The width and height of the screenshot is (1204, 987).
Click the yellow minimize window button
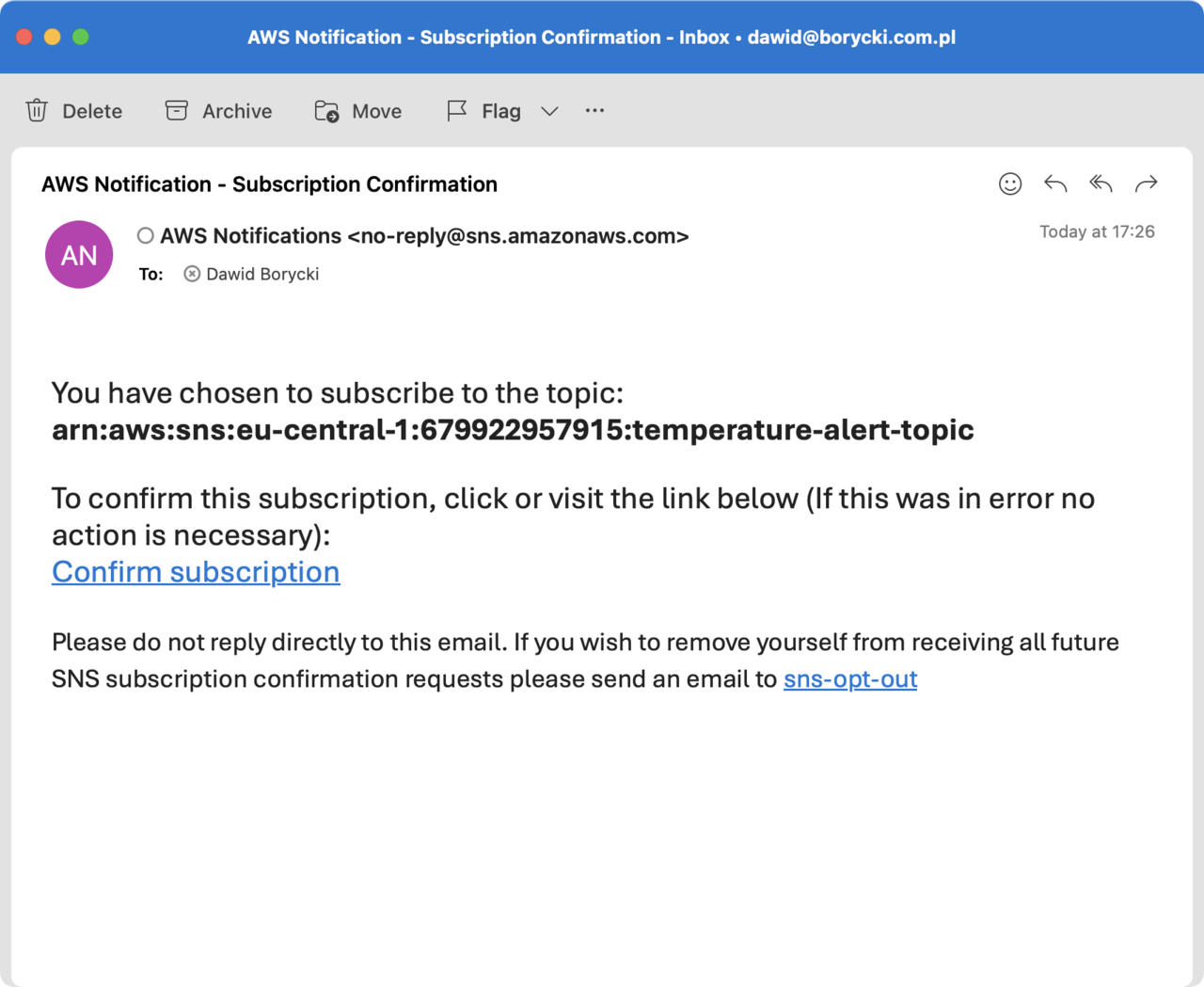[x=53, y=37]
